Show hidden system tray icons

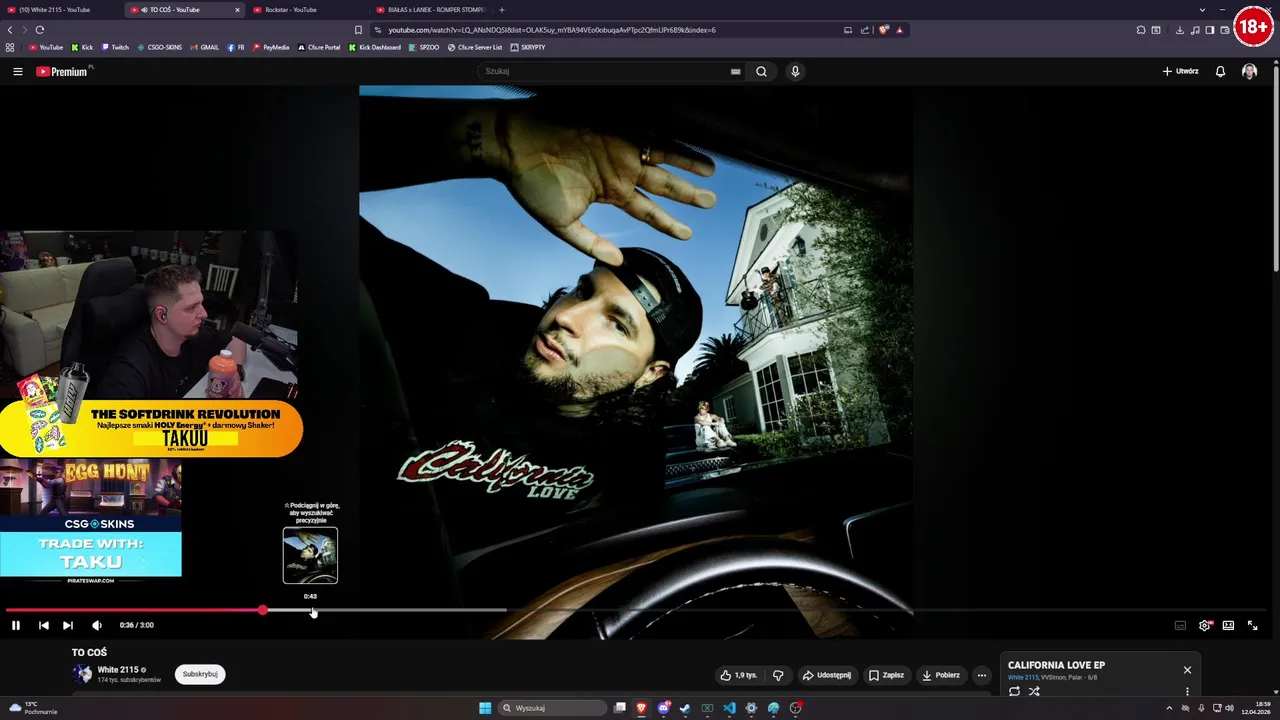1169,708
